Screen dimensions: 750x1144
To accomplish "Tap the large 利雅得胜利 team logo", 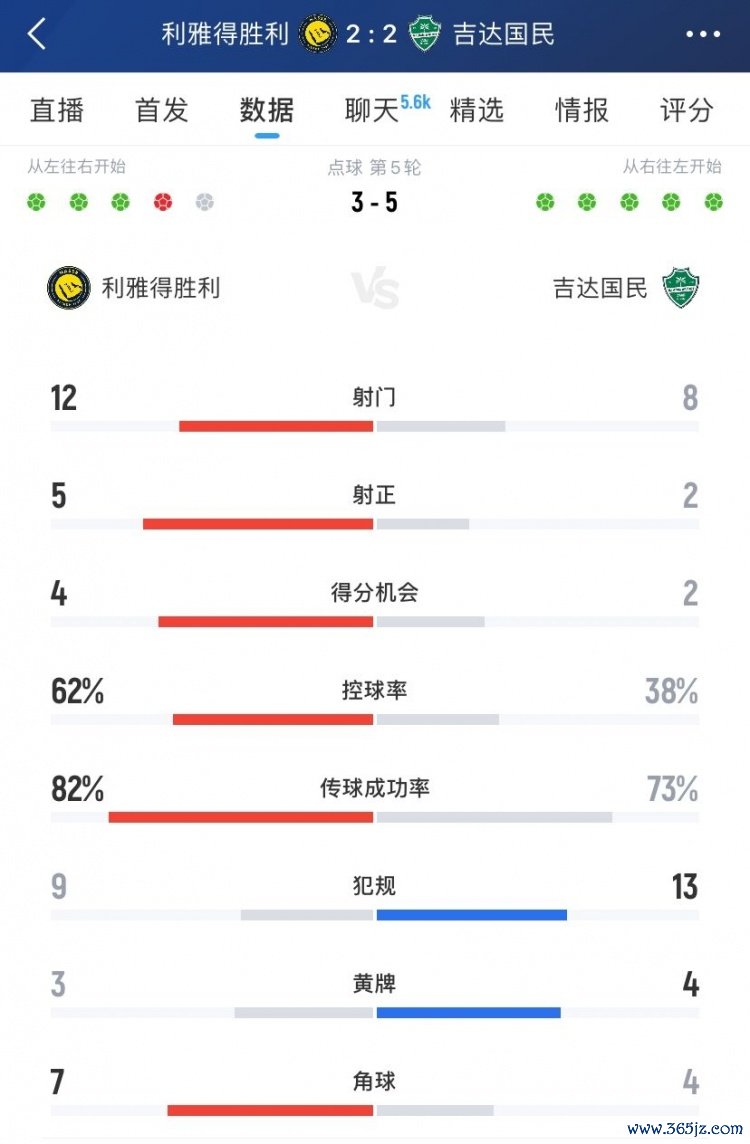I will [x=68, y=289].
